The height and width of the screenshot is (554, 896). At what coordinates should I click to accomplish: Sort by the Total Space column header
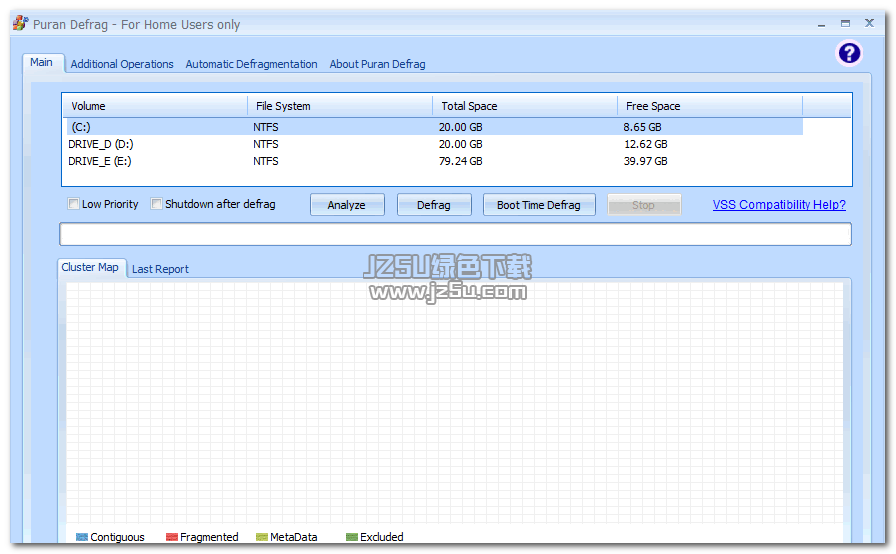(525, 106)
